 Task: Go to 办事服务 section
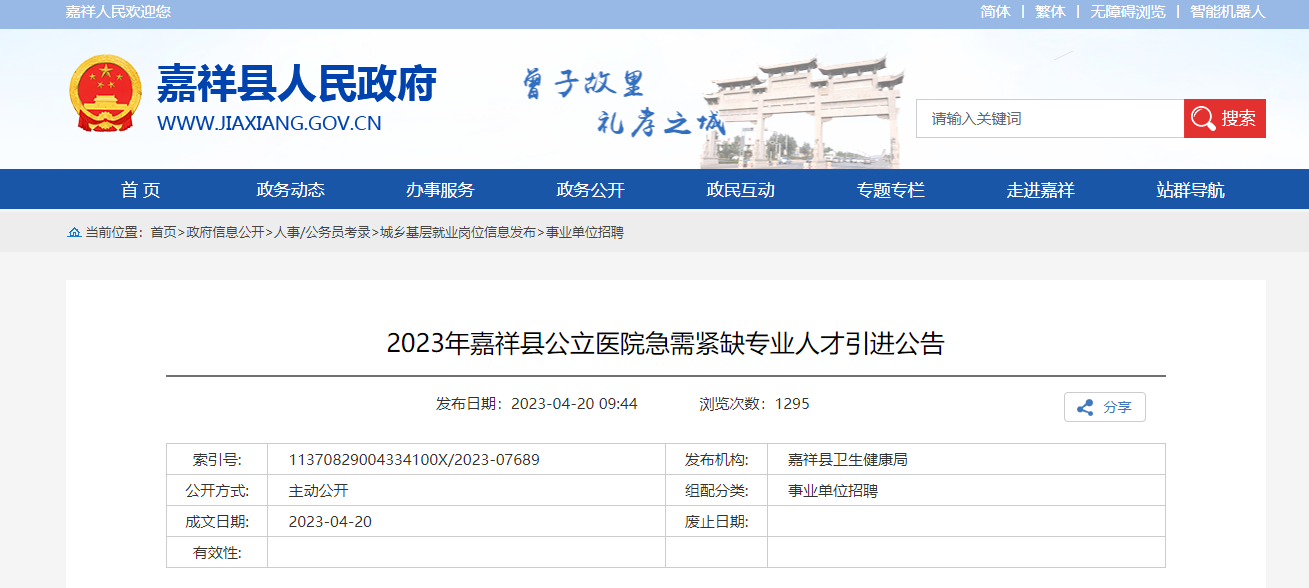pos(440,190)
